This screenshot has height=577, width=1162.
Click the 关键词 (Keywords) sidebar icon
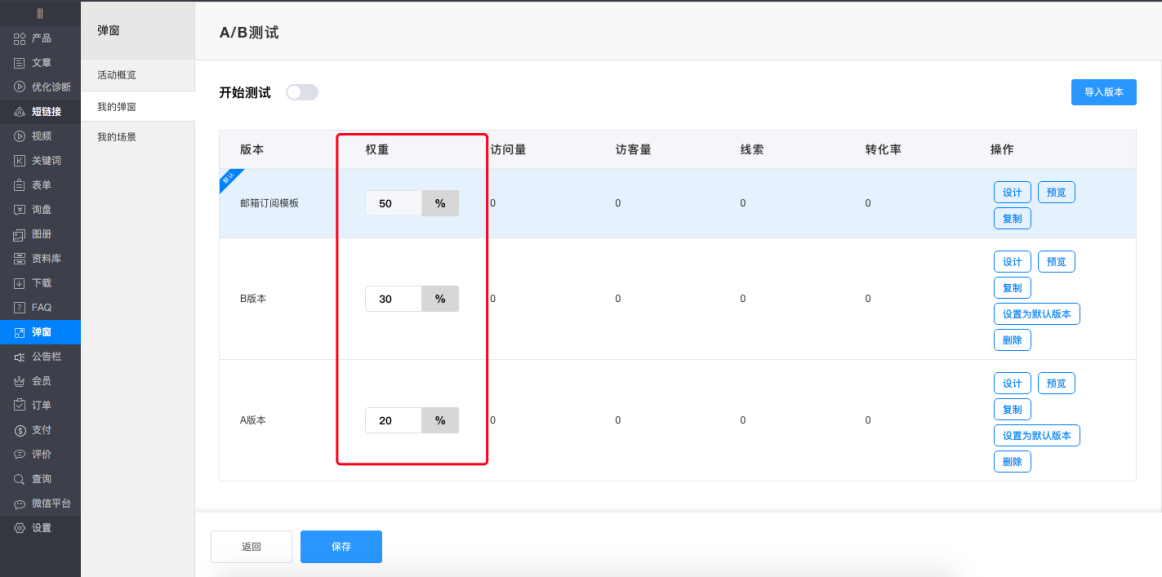coord(40,160)
